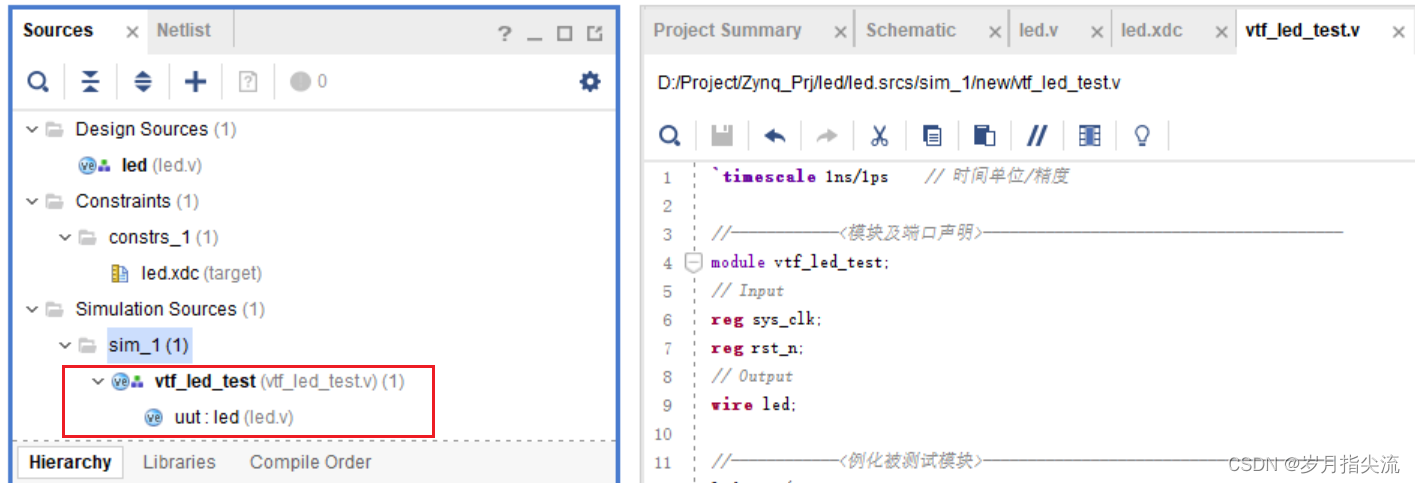Select the Libraries view tab

(179, 462)
